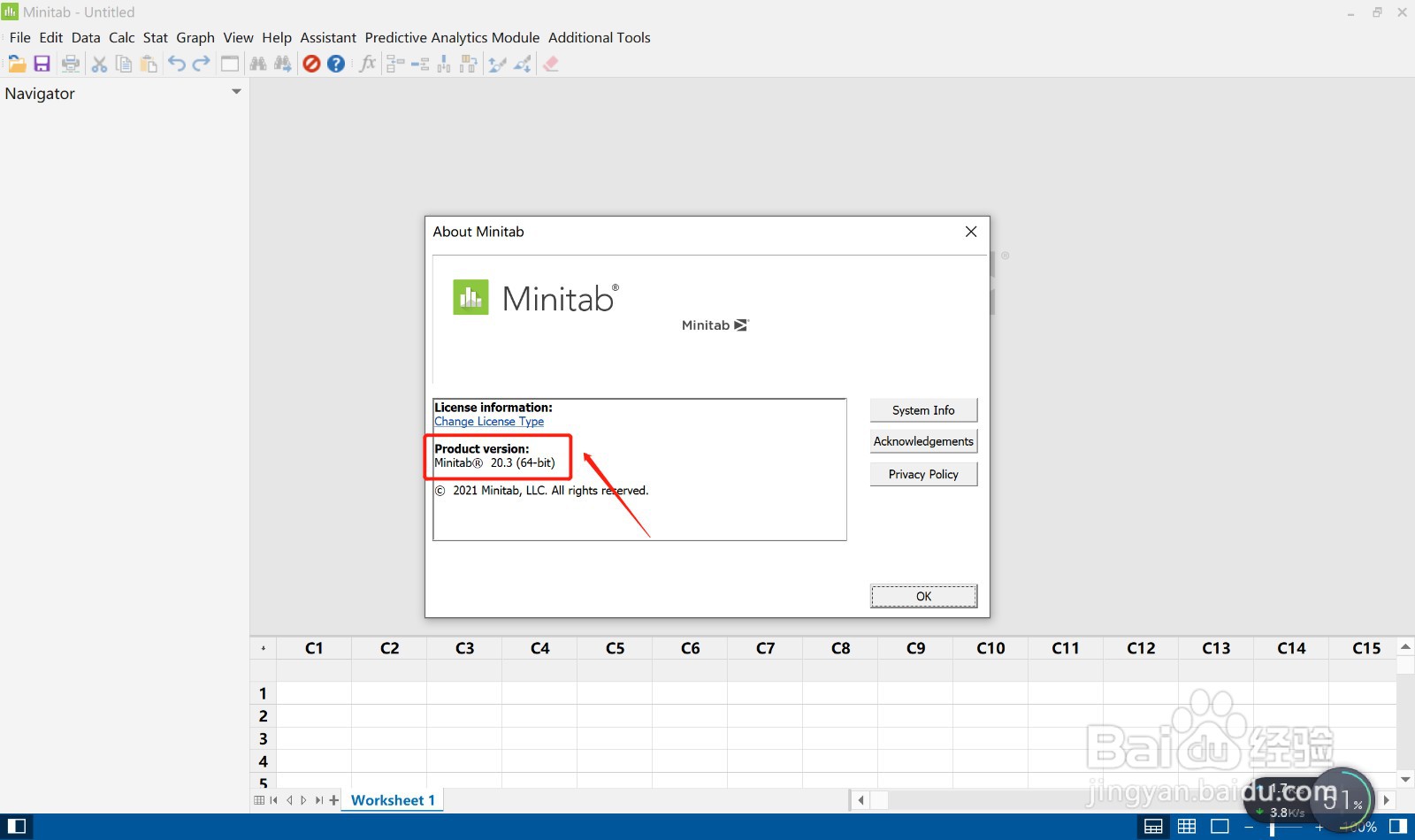The width and height of the screenshot is (1415, 840).
Task: Toggle the right pane in the status bar
Action: pos(1398,827)
